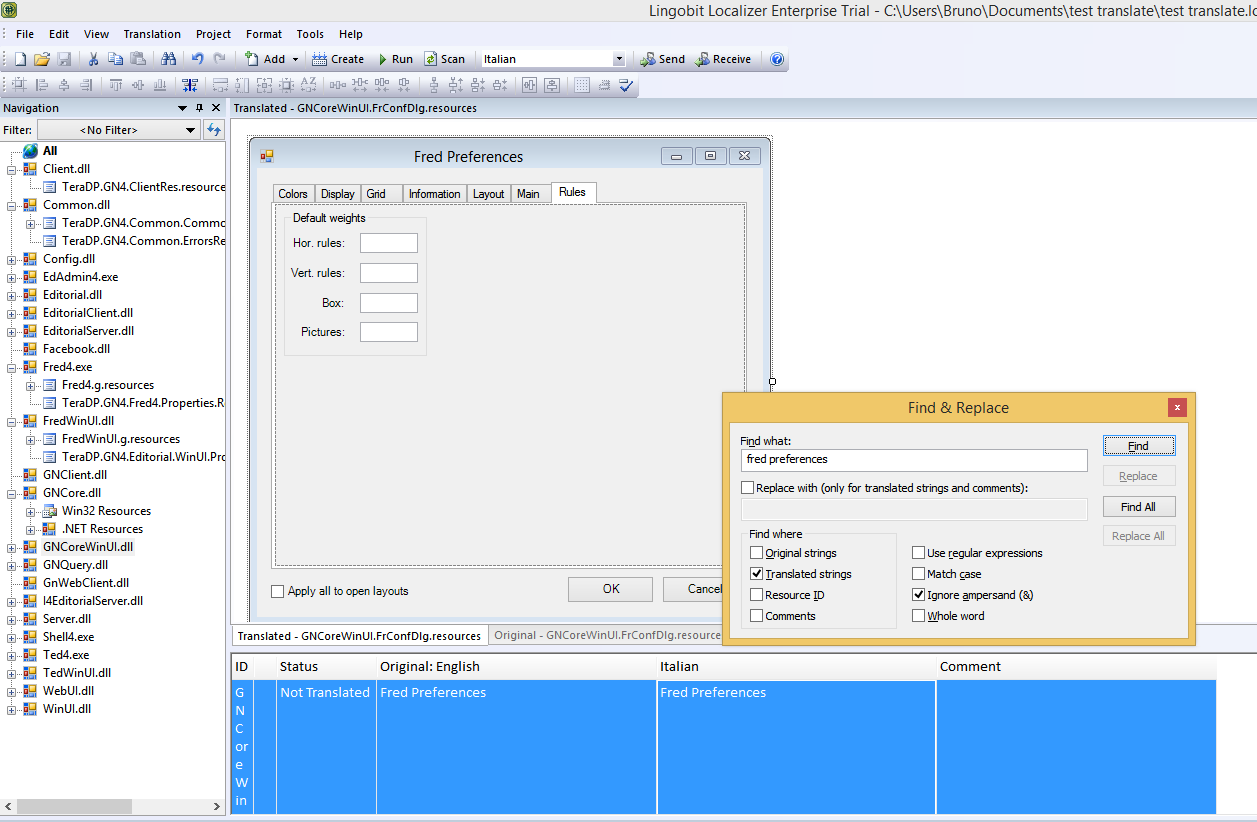Open the Format menu
This screenshot has width=1257, height=822.
pos(264,34)
